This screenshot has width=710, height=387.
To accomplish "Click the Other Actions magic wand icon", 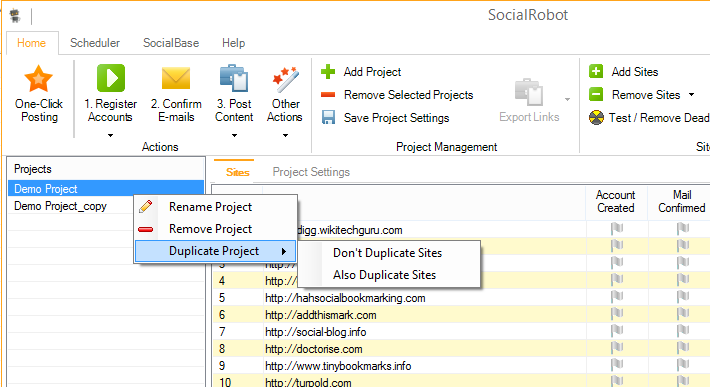I will (285, 79).
